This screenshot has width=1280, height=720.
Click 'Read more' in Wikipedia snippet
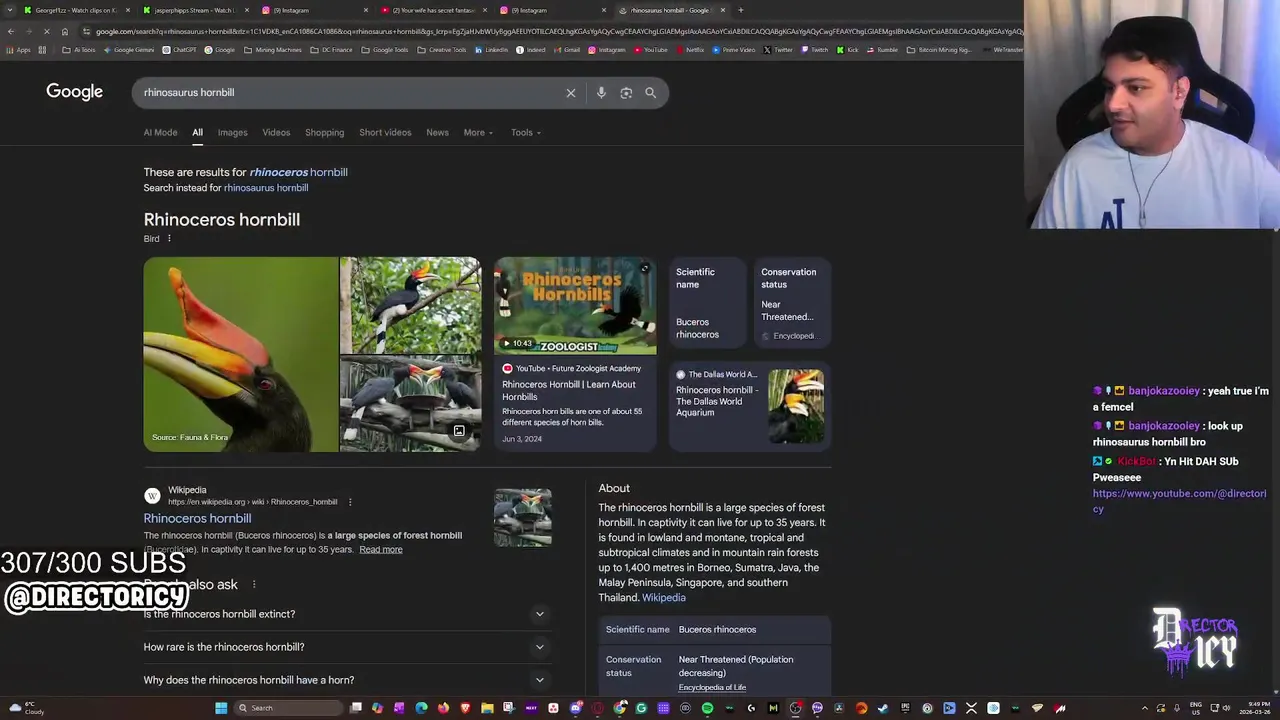coord(381,550)
